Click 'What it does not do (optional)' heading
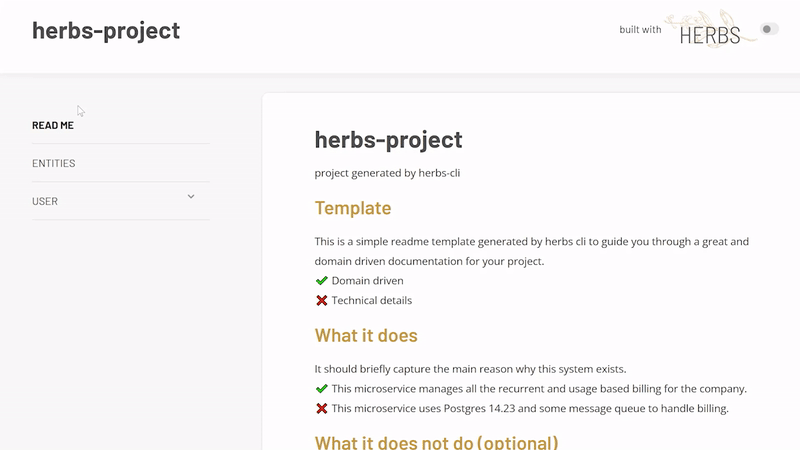This screenshot has height=450, width=800. (437, 442)
